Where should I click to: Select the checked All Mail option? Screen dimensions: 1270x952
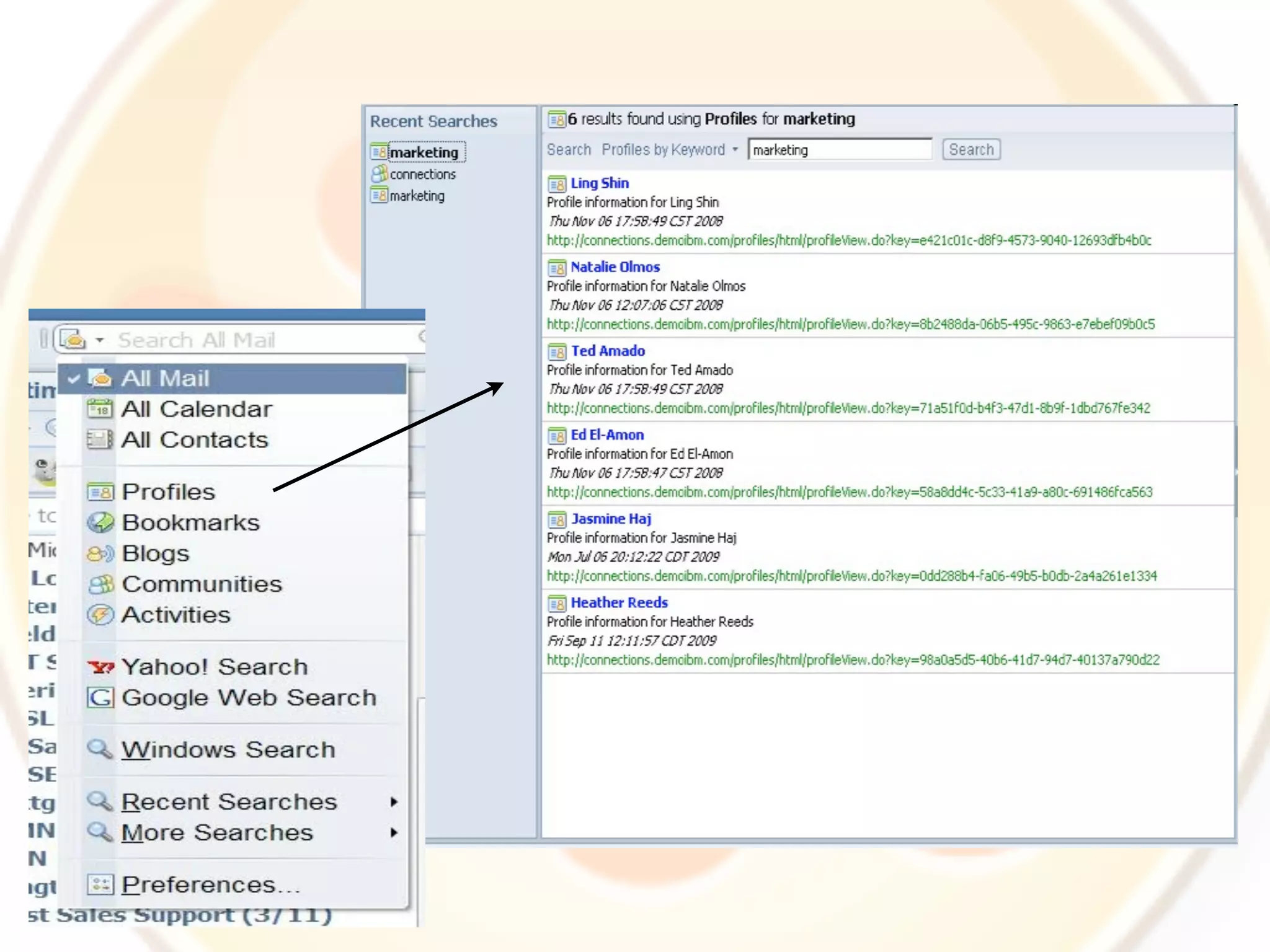pos(165,378)
